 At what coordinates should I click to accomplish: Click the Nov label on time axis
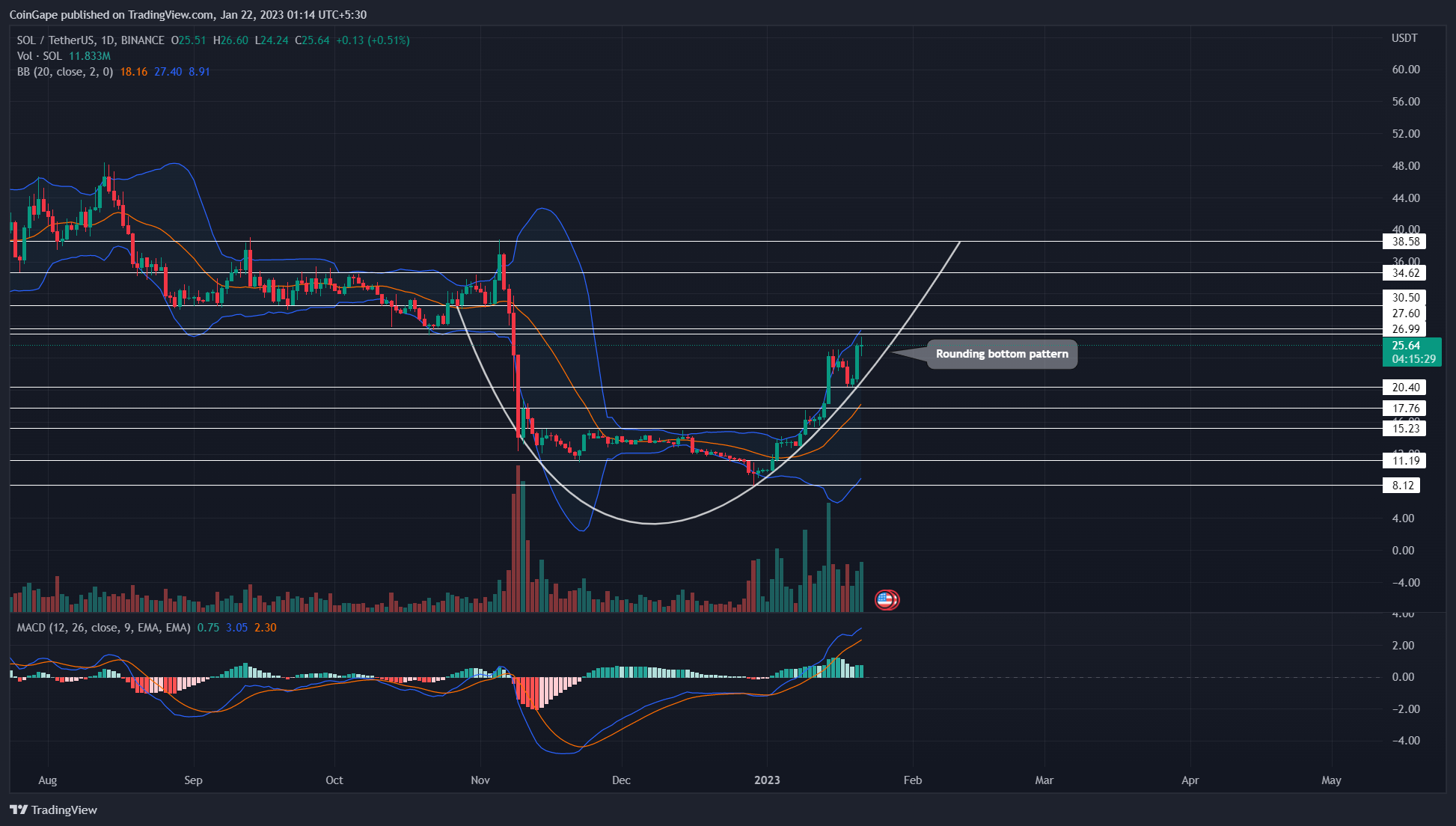tap(480, 780)
